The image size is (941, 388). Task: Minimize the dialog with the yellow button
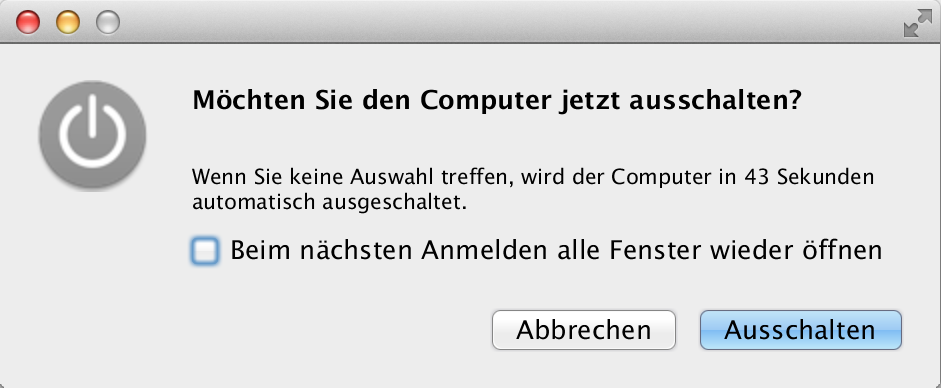tap(68, 23)
